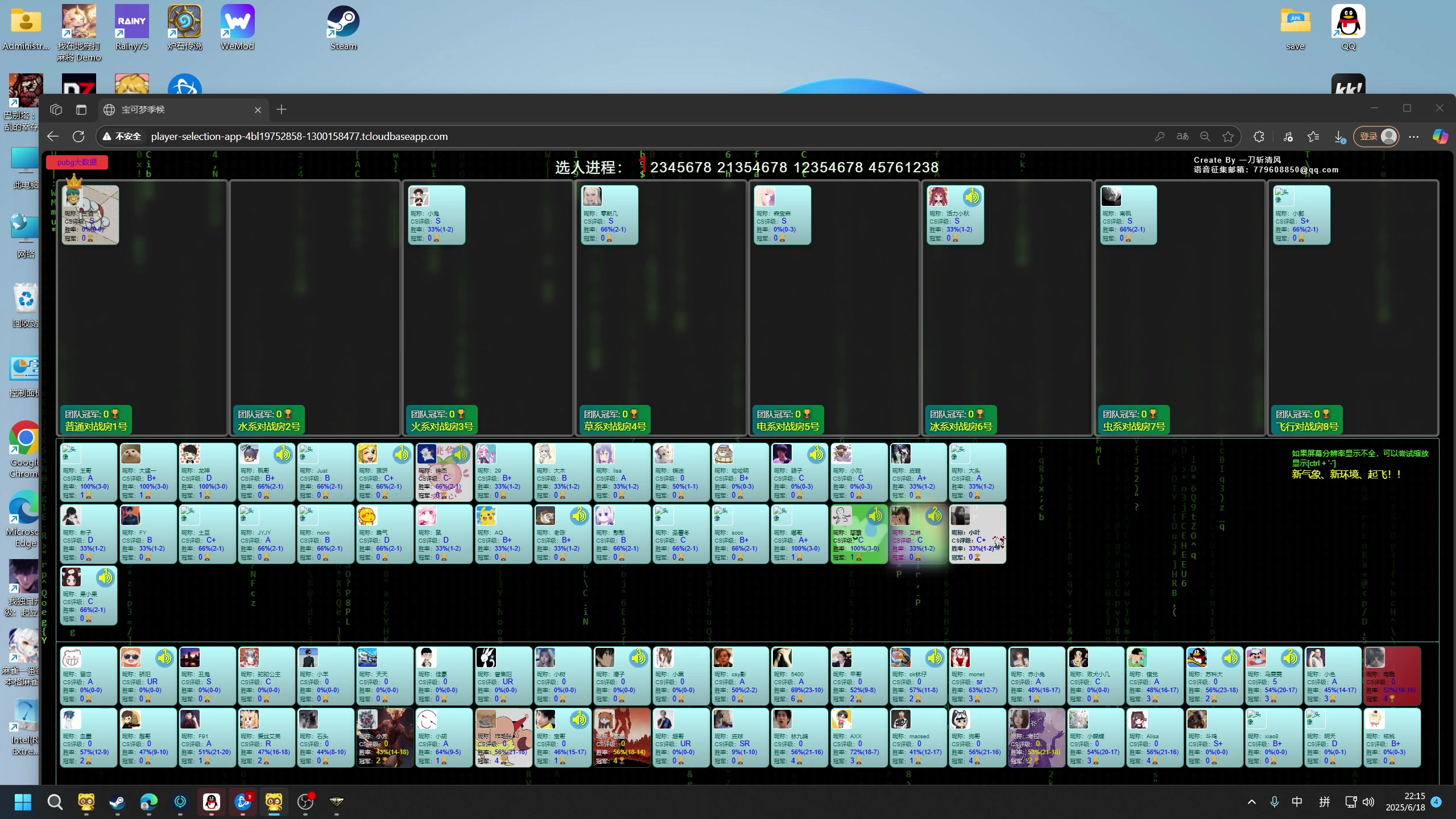Play voice clip on 老陈's card
The height and width of the screenshot is (819, 1456).
[579, 516]
